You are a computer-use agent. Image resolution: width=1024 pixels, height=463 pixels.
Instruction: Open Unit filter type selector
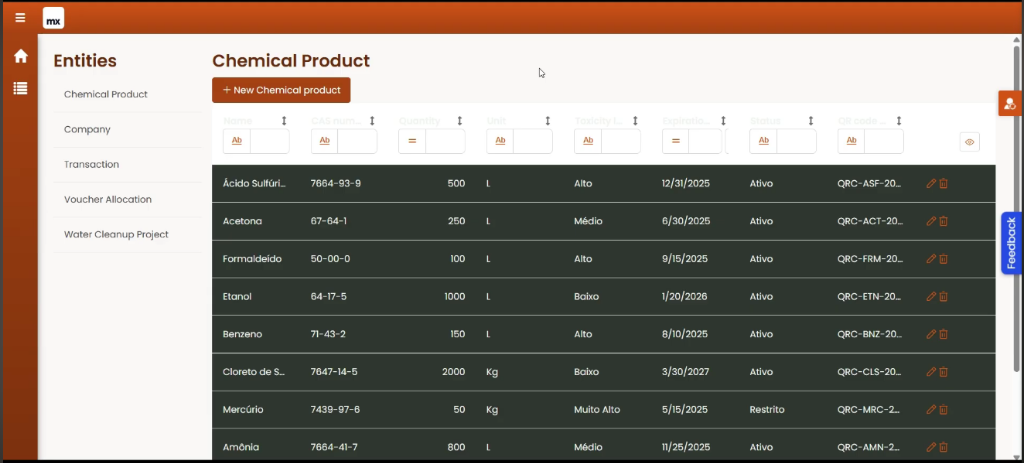pos(500,141)
